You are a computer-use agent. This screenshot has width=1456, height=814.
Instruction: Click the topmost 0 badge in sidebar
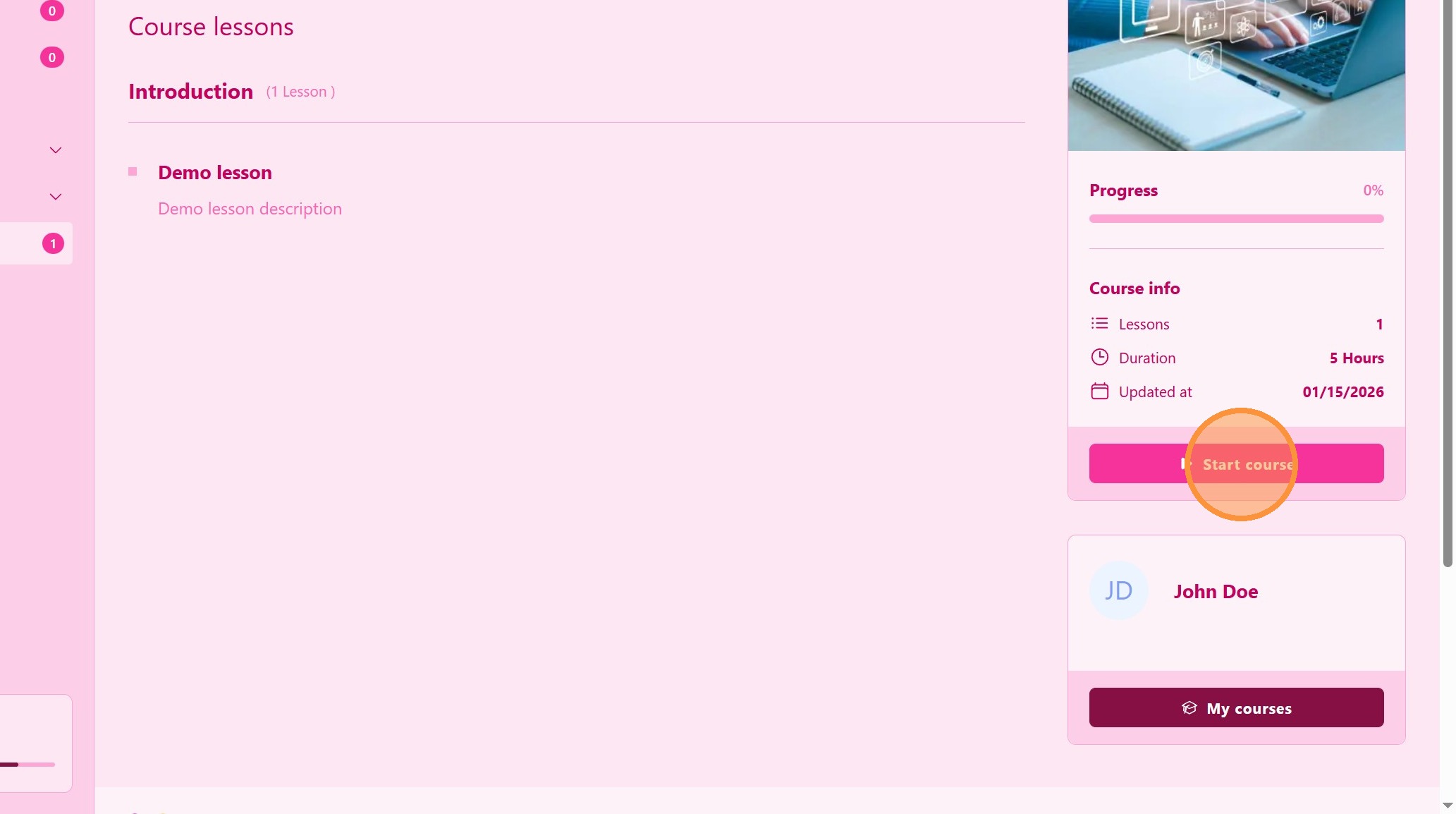point(52,11)
